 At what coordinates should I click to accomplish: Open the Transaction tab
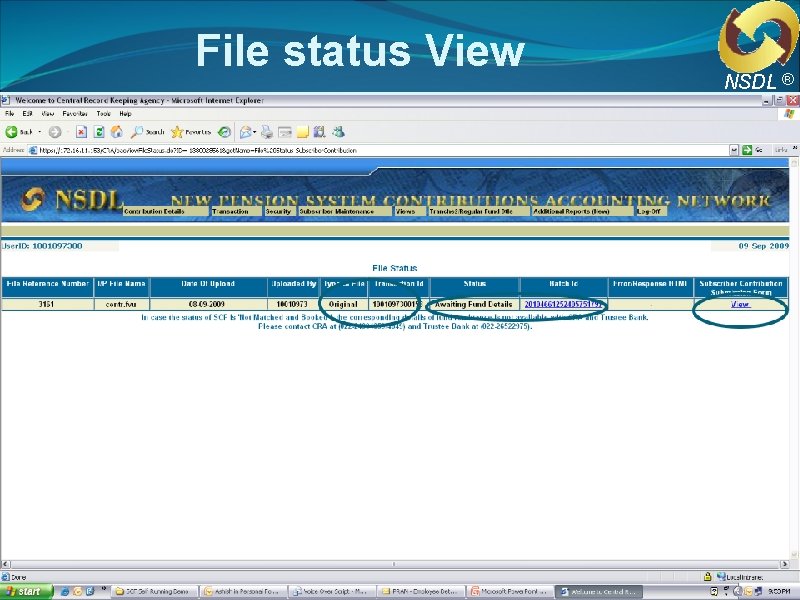236,211
